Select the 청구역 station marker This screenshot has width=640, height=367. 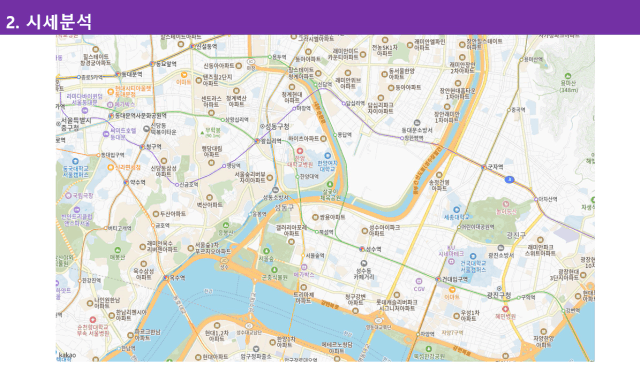pyautogui.click(x=142, y=147)
